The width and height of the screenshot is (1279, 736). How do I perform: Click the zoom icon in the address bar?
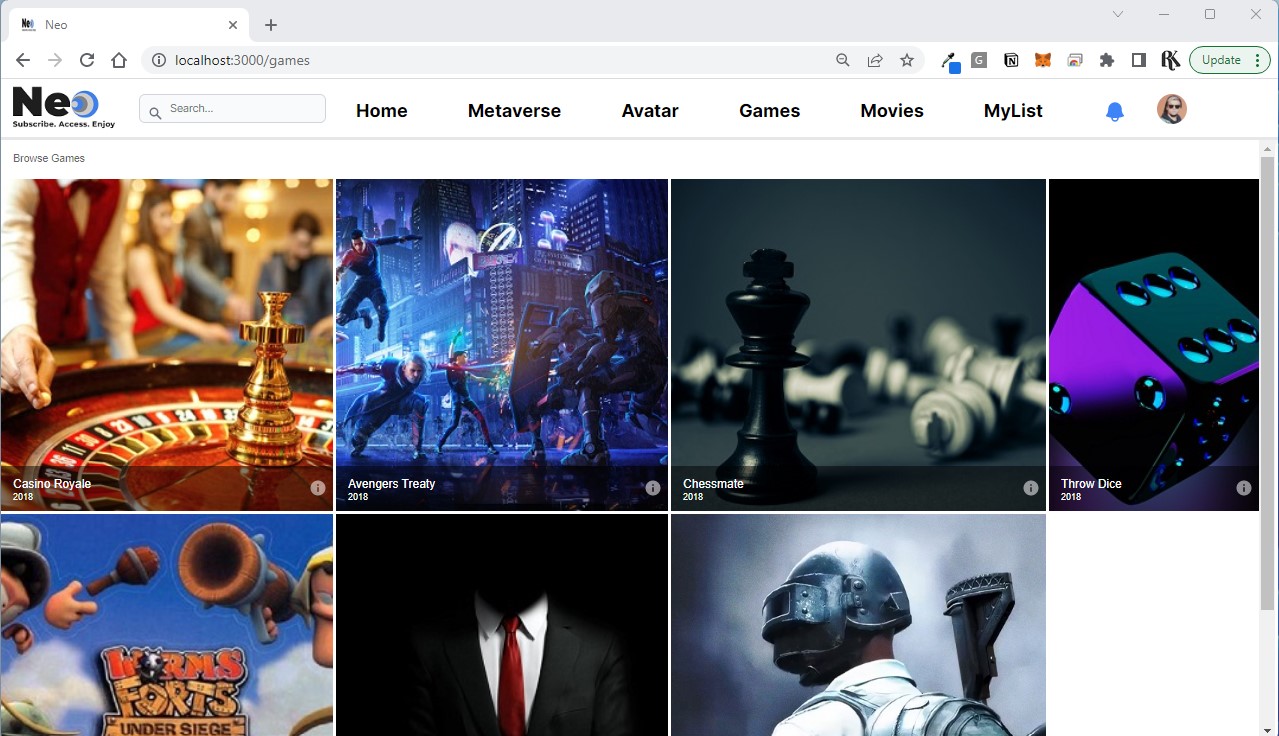[x=843, y=60]
